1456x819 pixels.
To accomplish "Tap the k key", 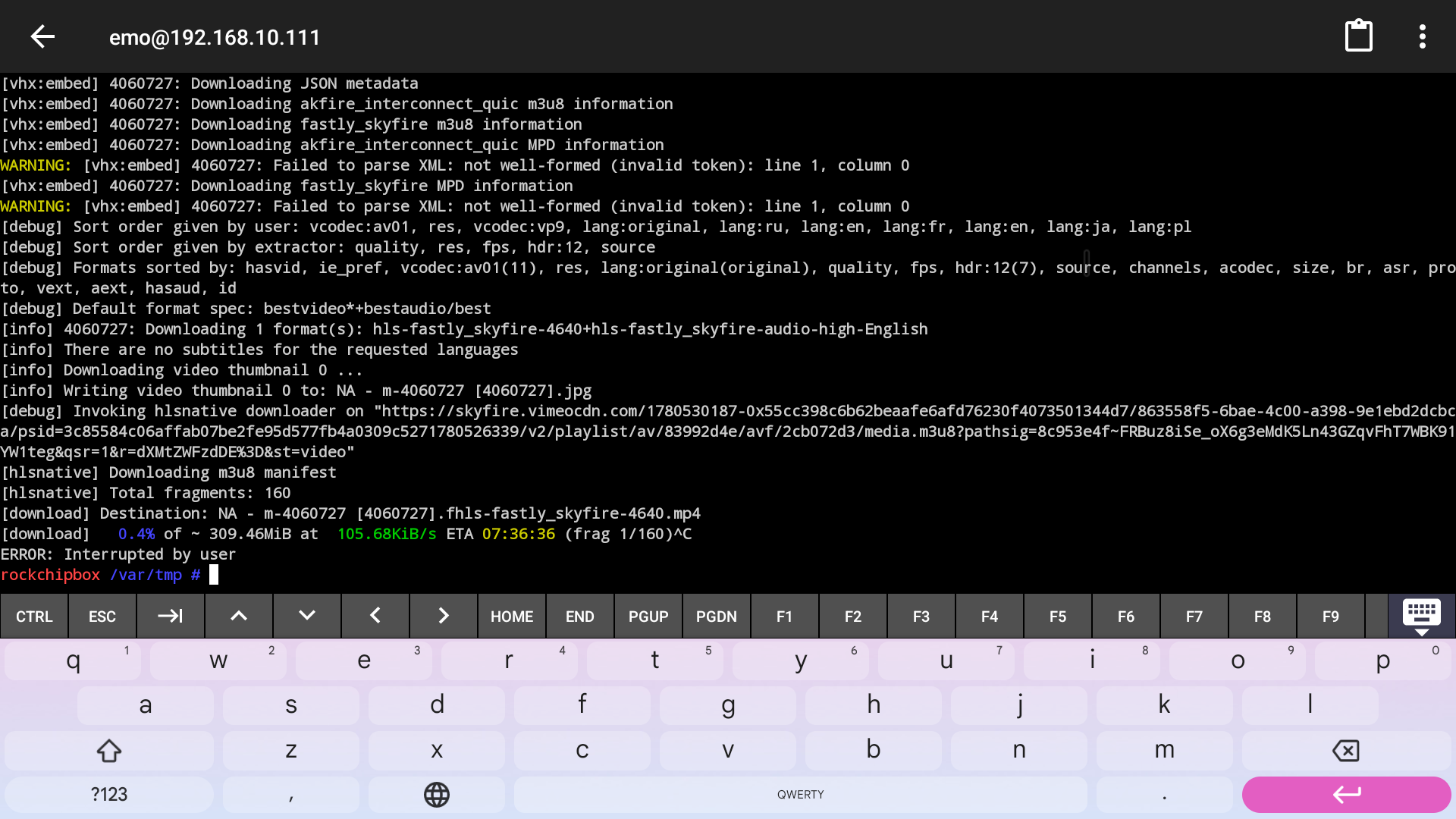I will point(1165,705).
